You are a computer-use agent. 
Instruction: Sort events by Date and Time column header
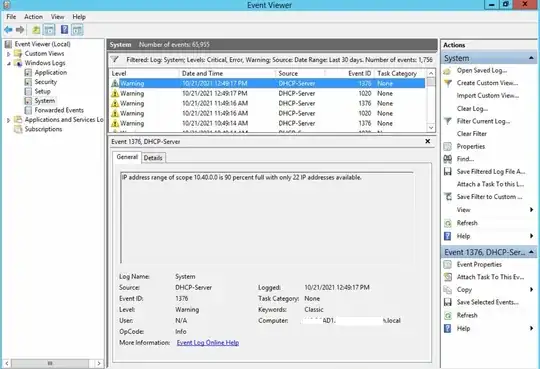point(227,73)
